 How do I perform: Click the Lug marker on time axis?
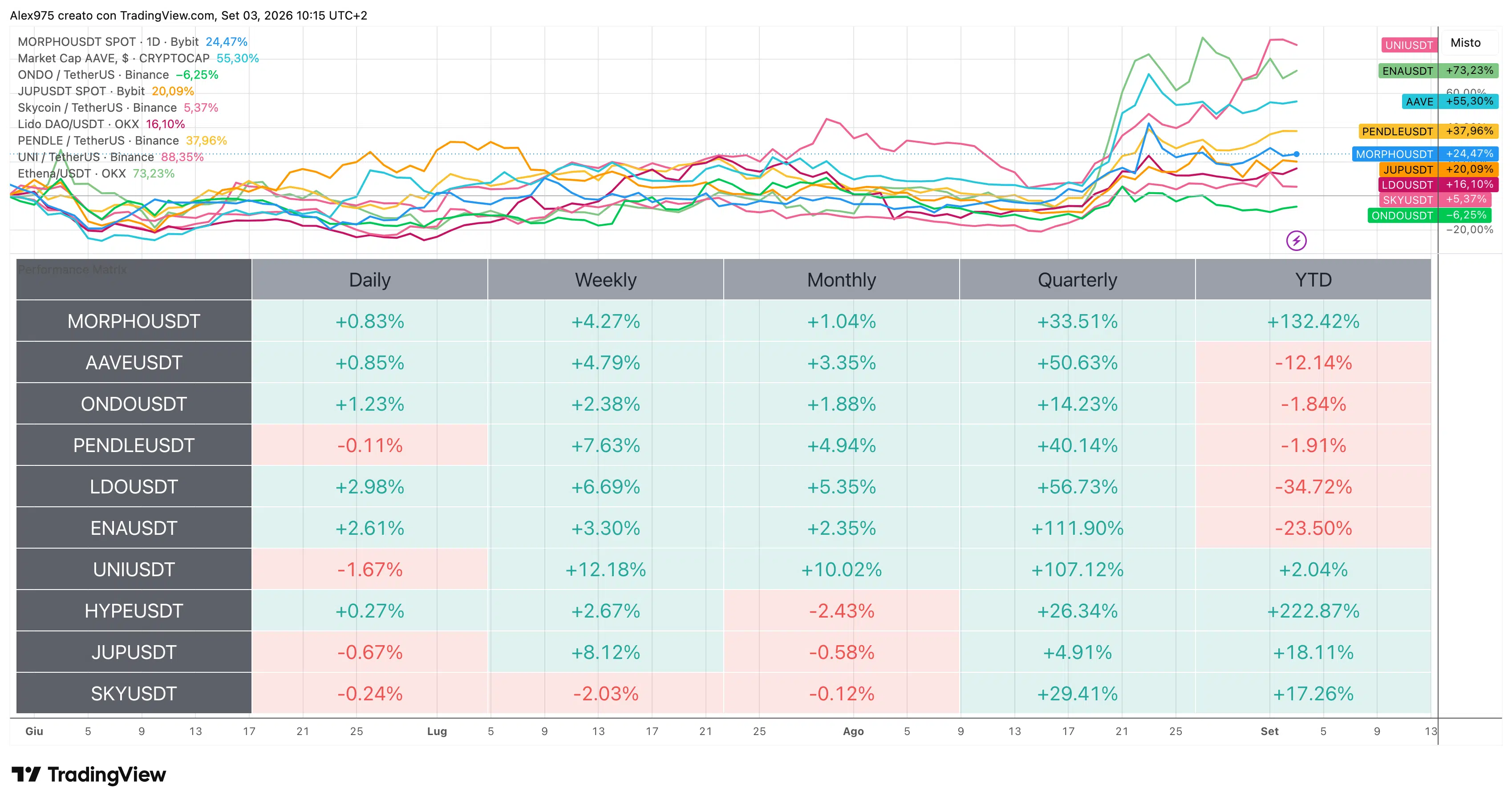coord(437,731)
